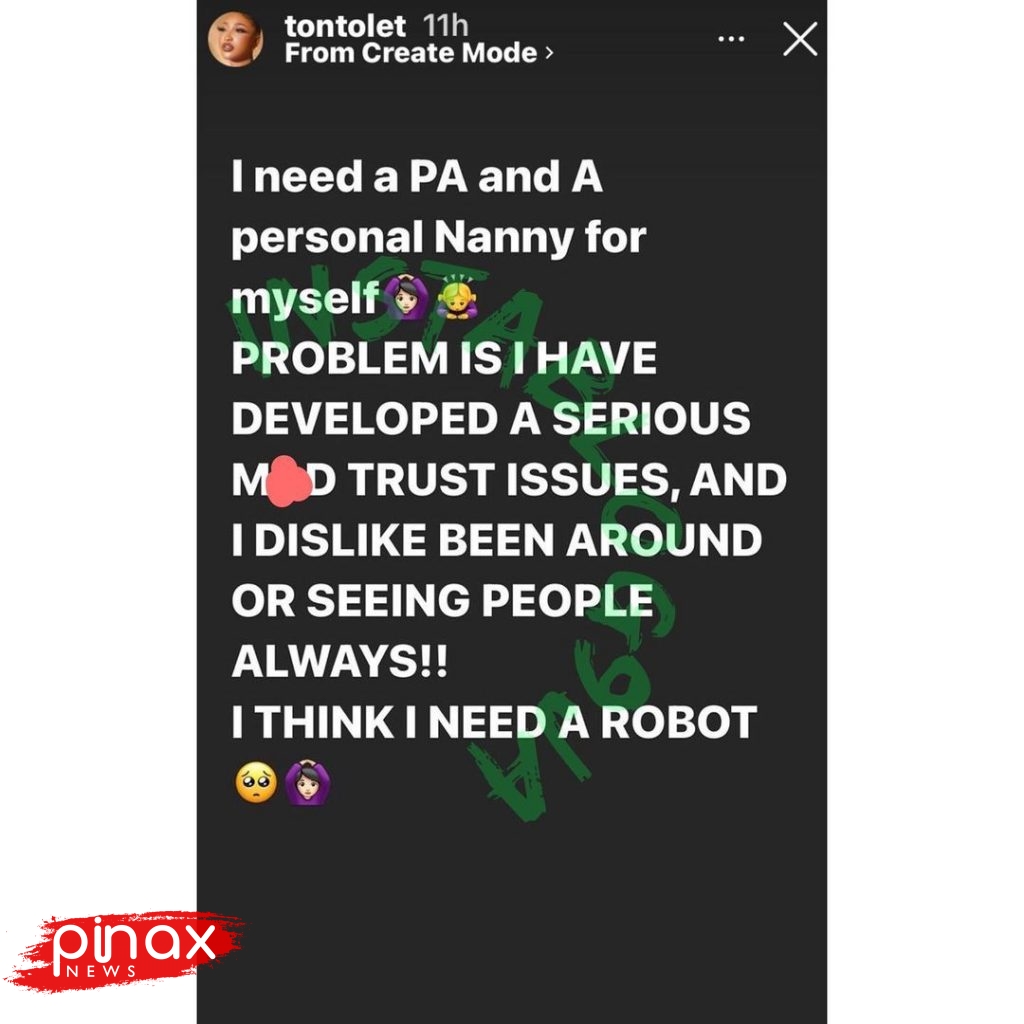
Task: Click the green-haired bowing emoji
Action: point(457,297)
